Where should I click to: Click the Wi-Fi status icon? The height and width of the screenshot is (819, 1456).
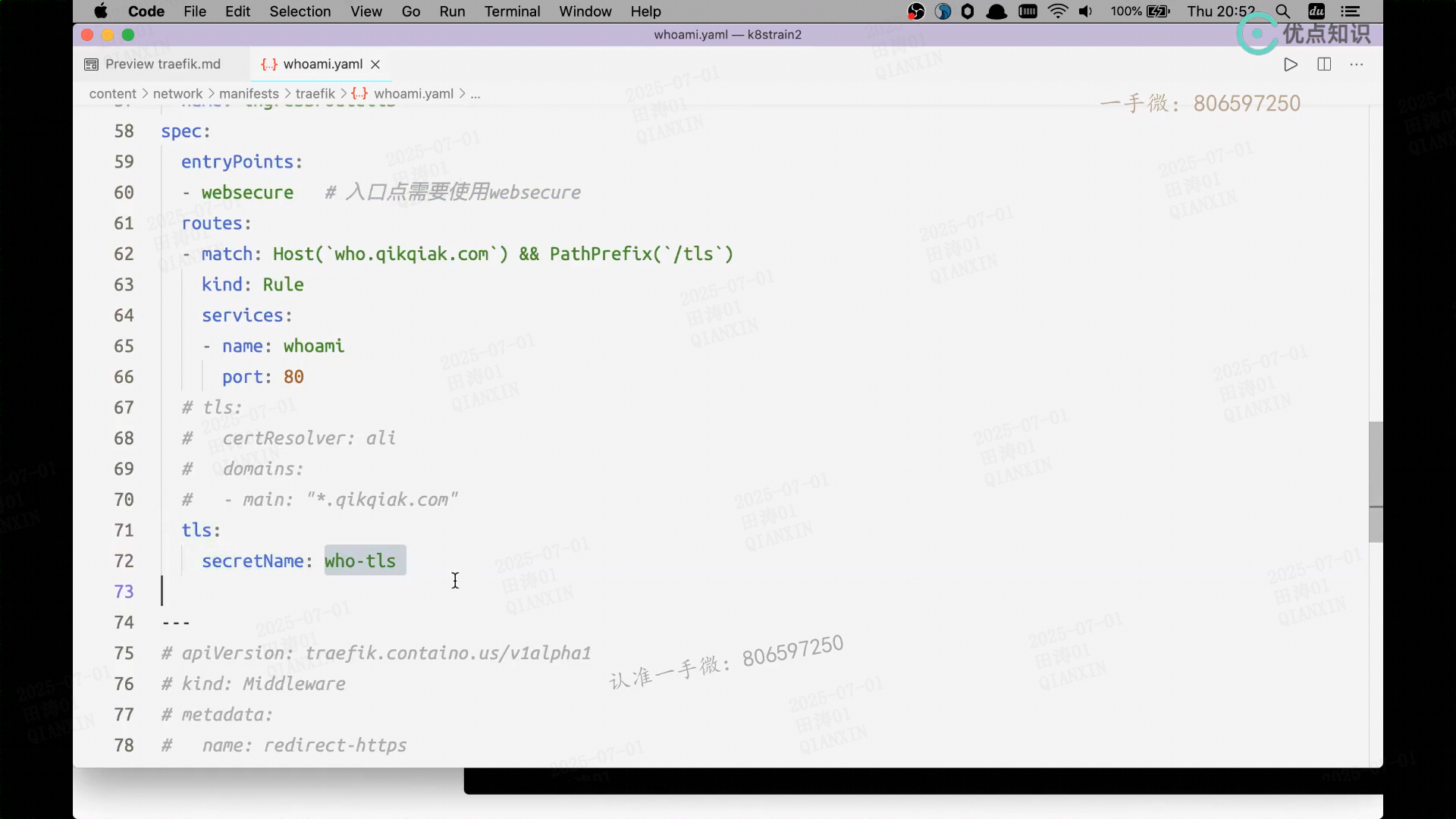tap(1058, 11)
